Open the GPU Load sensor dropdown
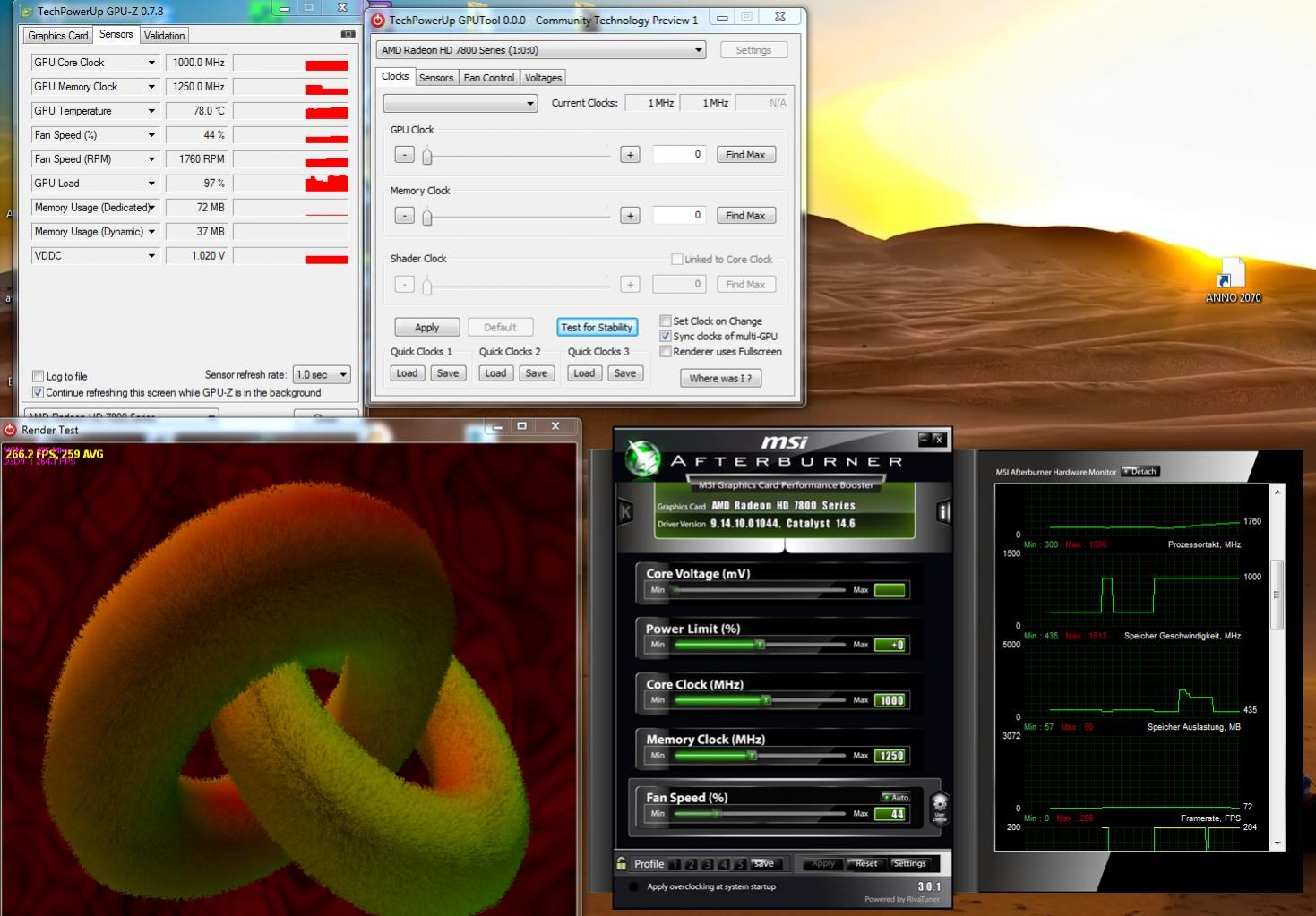 (x=151, y=184)
